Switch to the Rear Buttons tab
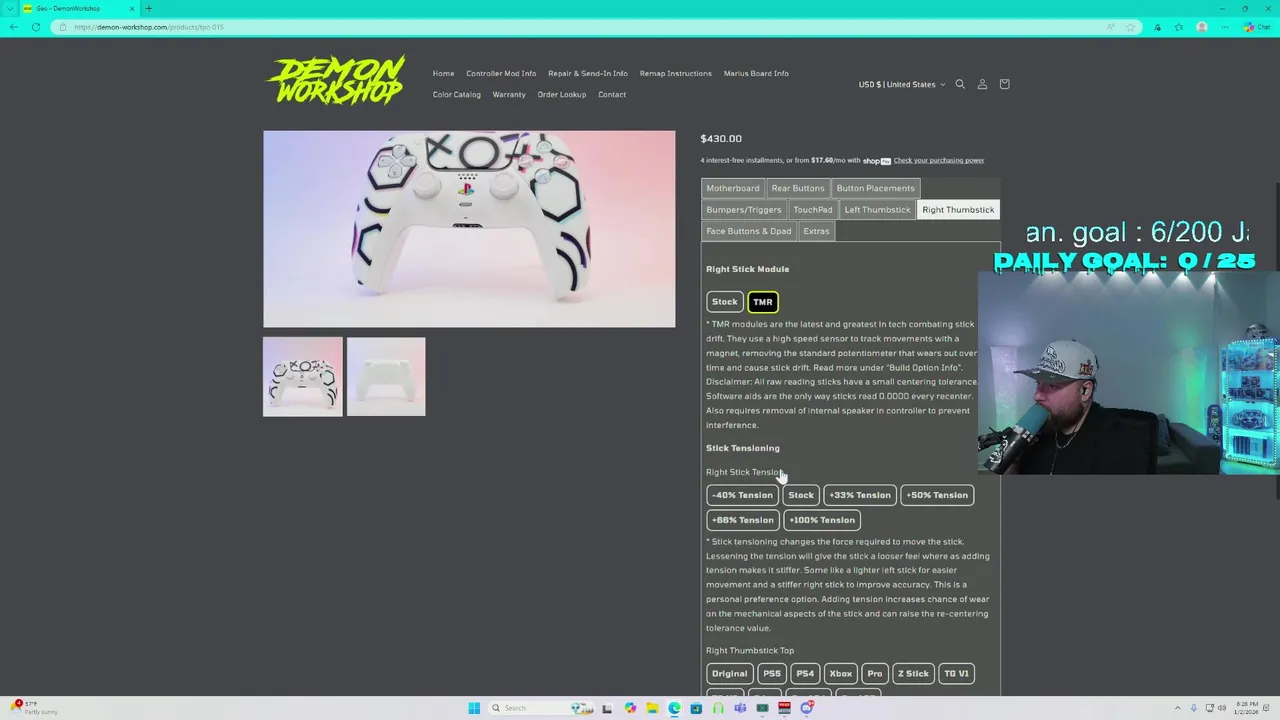The width and height of the screenshot is (1280, 720). point(798,188)
